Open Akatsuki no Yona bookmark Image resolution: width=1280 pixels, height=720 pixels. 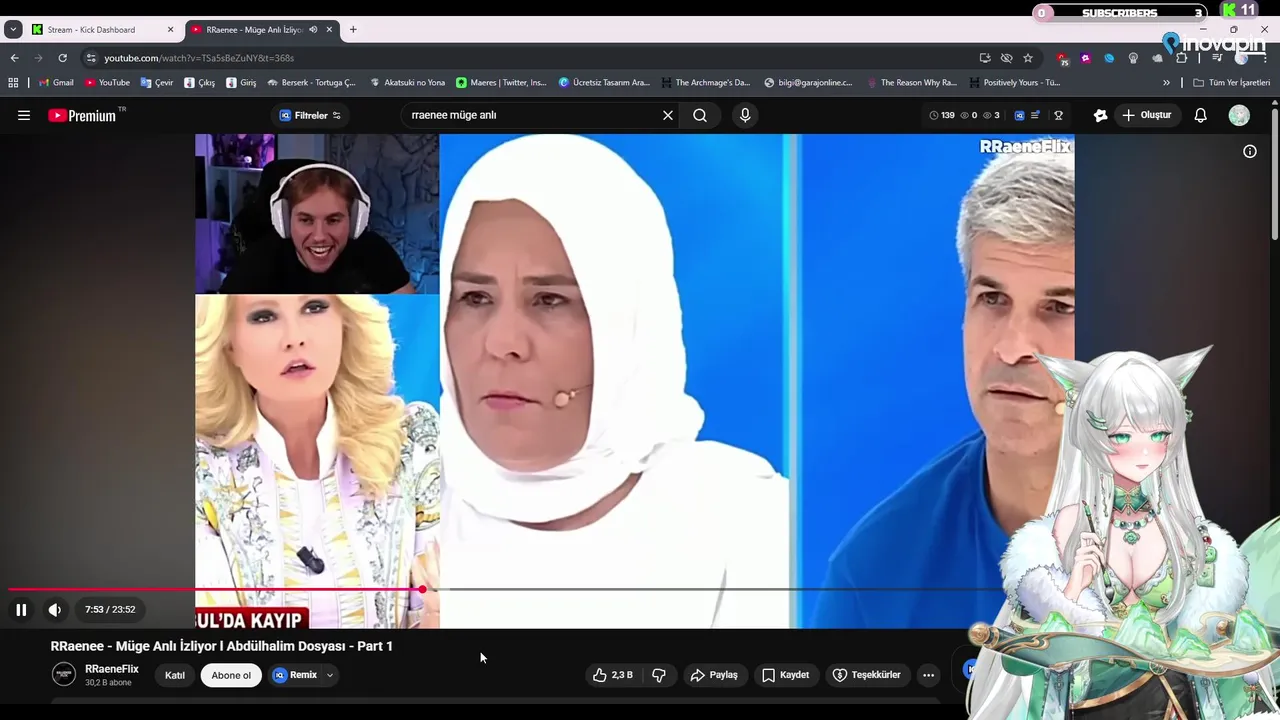[407, 83]
